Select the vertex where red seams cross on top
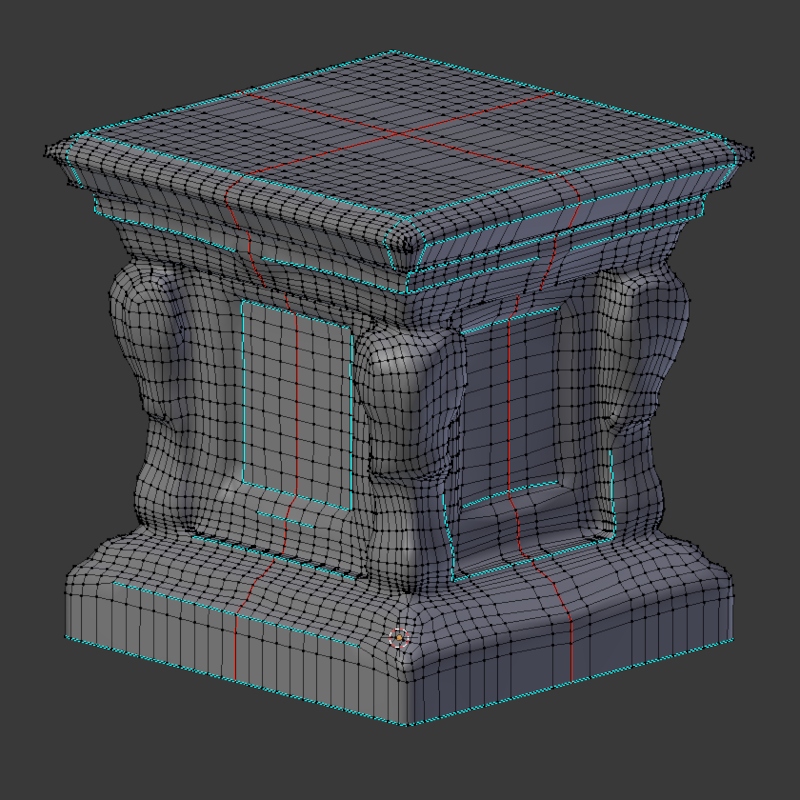Screen dimensions: 800x800 (399, 134)
